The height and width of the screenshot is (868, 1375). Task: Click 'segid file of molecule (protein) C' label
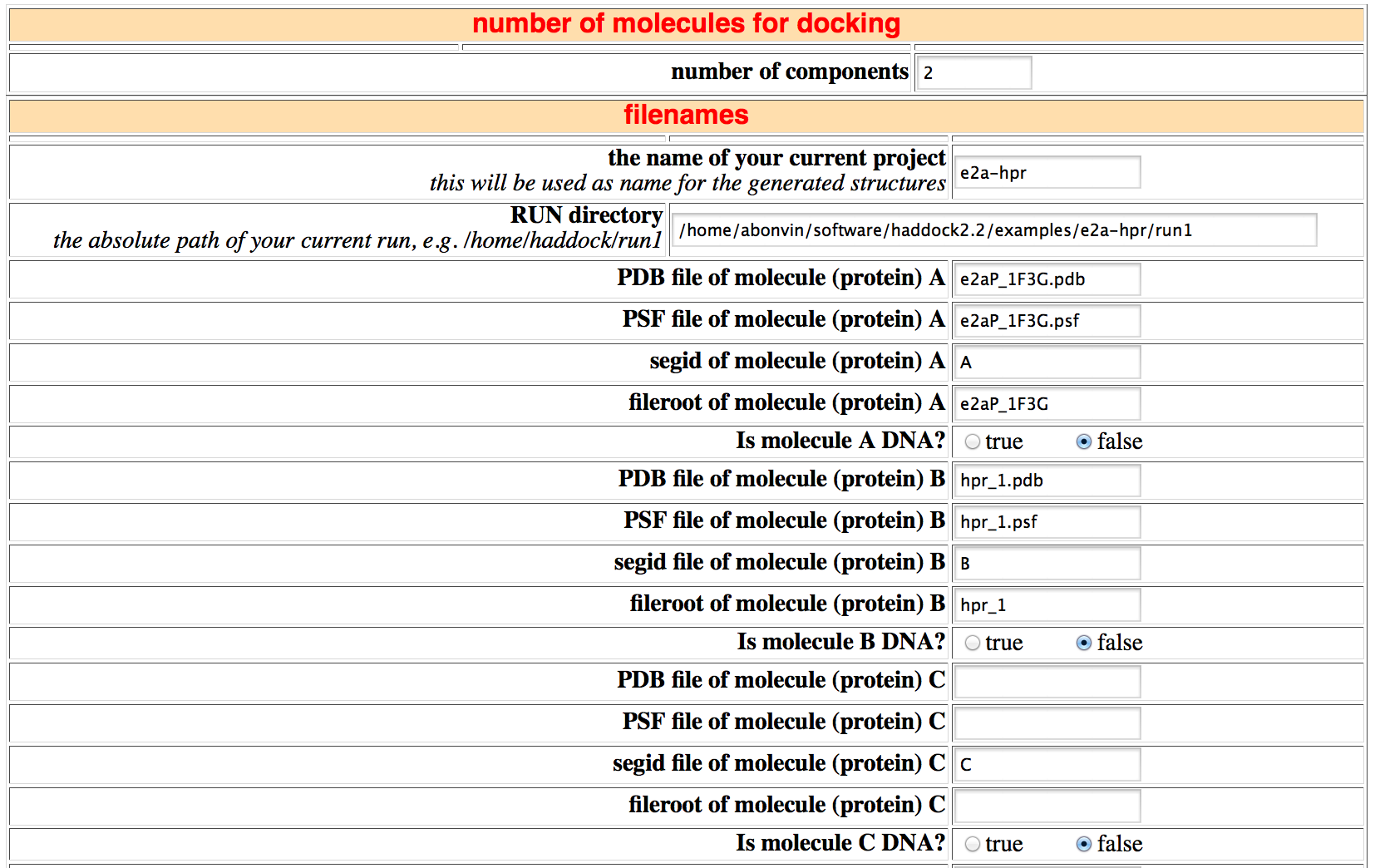[779, 763]
